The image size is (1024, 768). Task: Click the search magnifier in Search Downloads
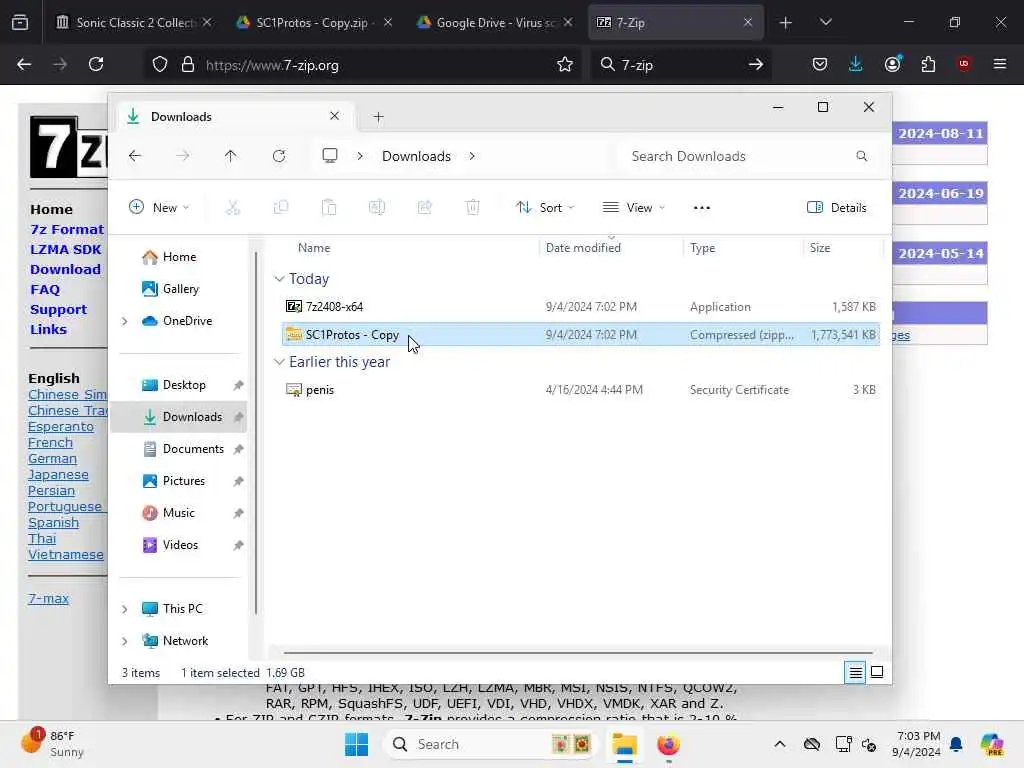861,156
